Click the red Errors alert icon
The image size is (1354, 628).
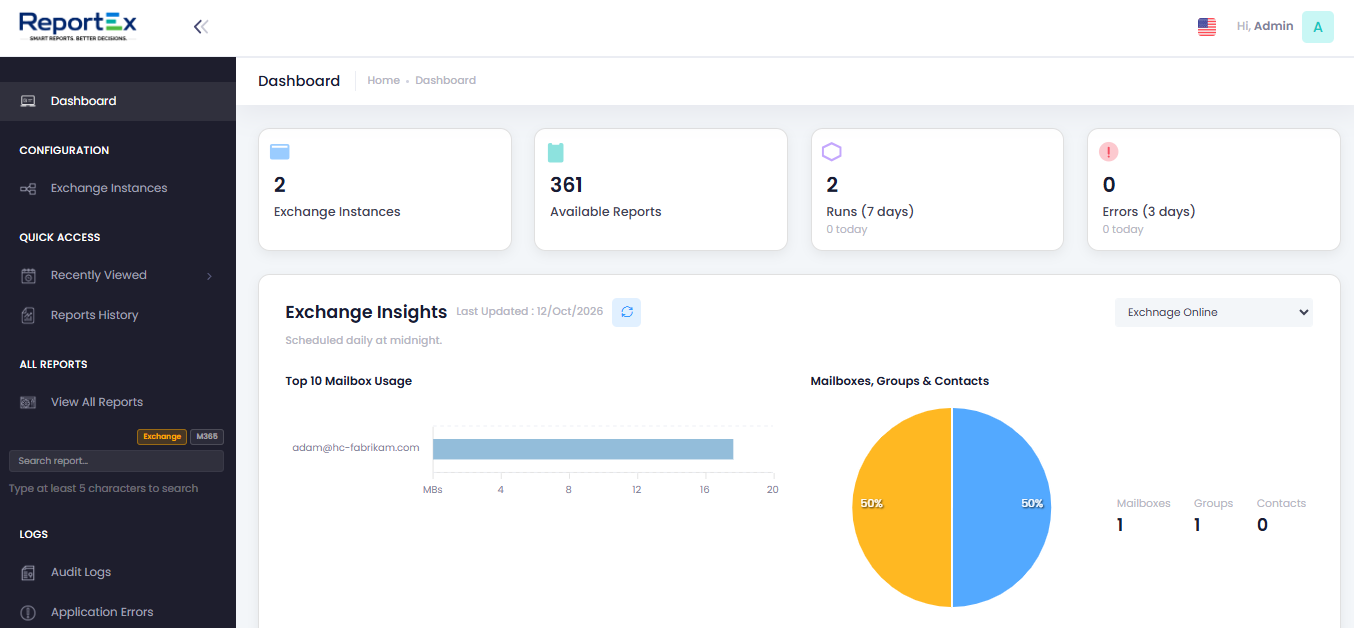pos(1108,152)
